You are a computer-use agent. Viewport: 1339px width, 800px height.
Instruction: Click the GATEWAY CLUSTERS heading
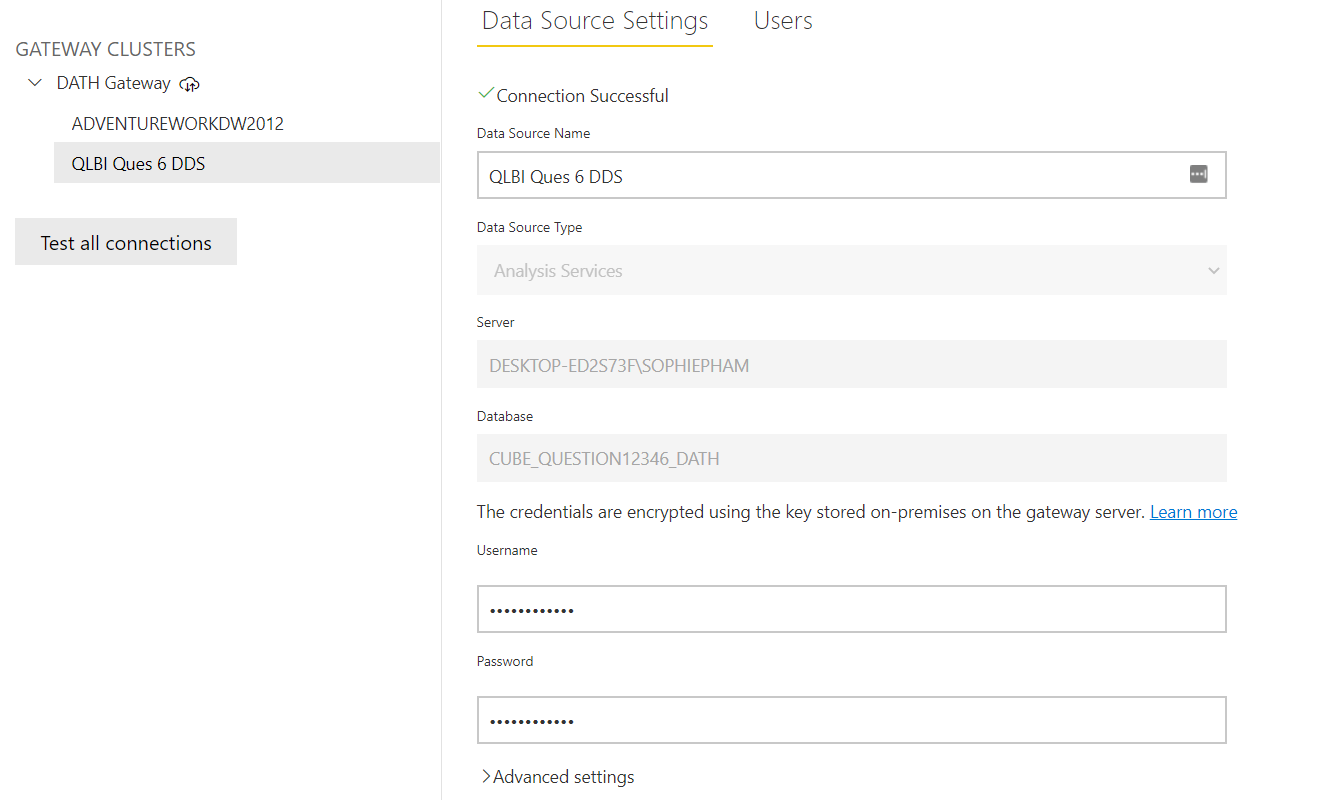tap(106, 49)
